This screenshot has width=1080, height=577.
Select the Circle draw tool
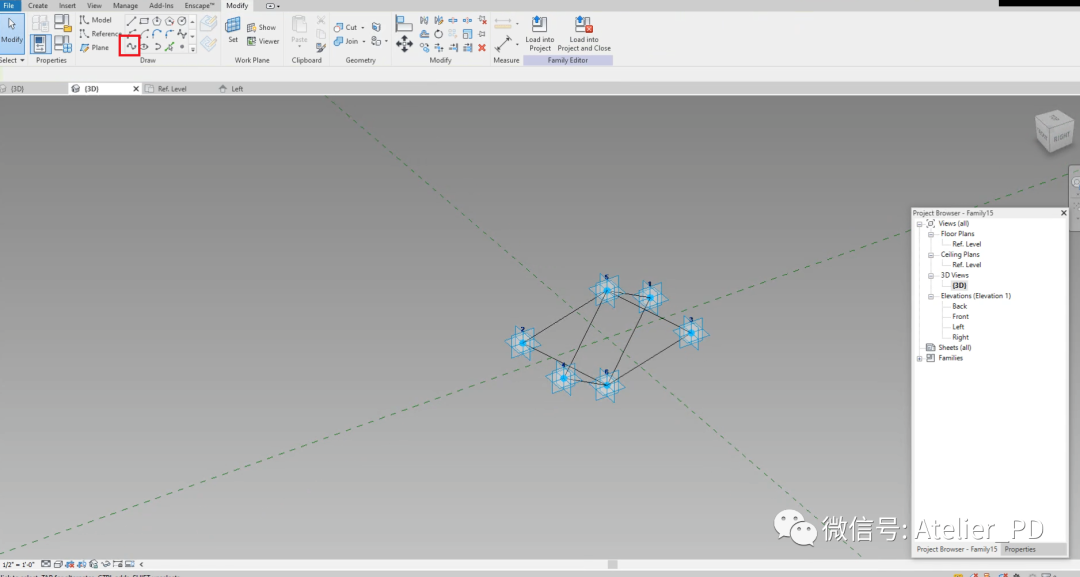coord(182,21)
